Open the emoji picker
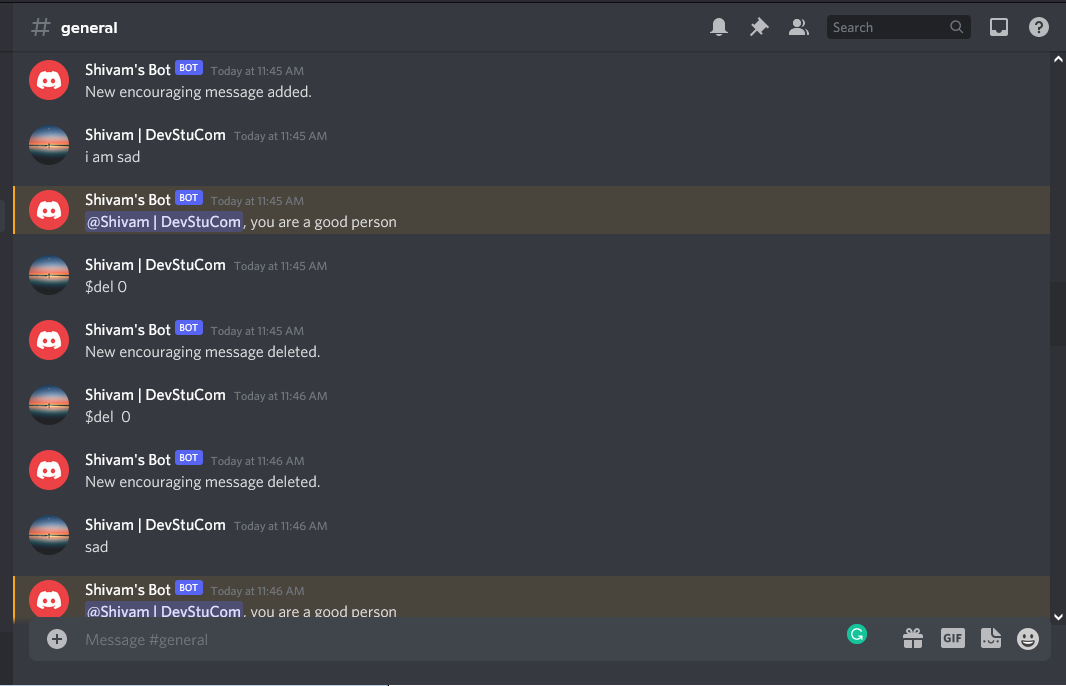Image resolution: width=1066 pixels, height=686 pixels. [1028, 638]
